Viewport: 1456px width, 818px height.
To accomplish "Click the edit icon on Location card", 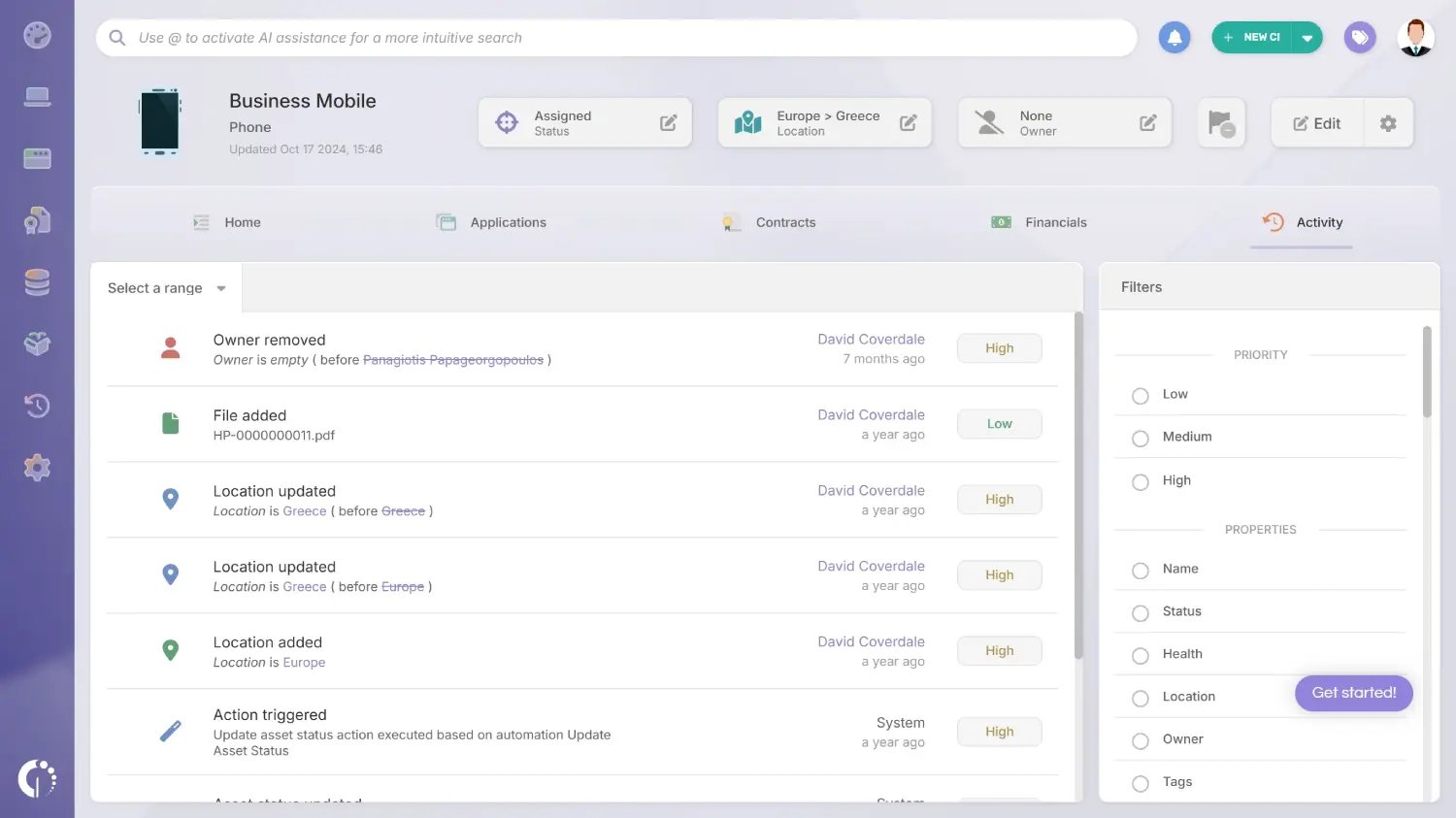I will tap(908, 123).
